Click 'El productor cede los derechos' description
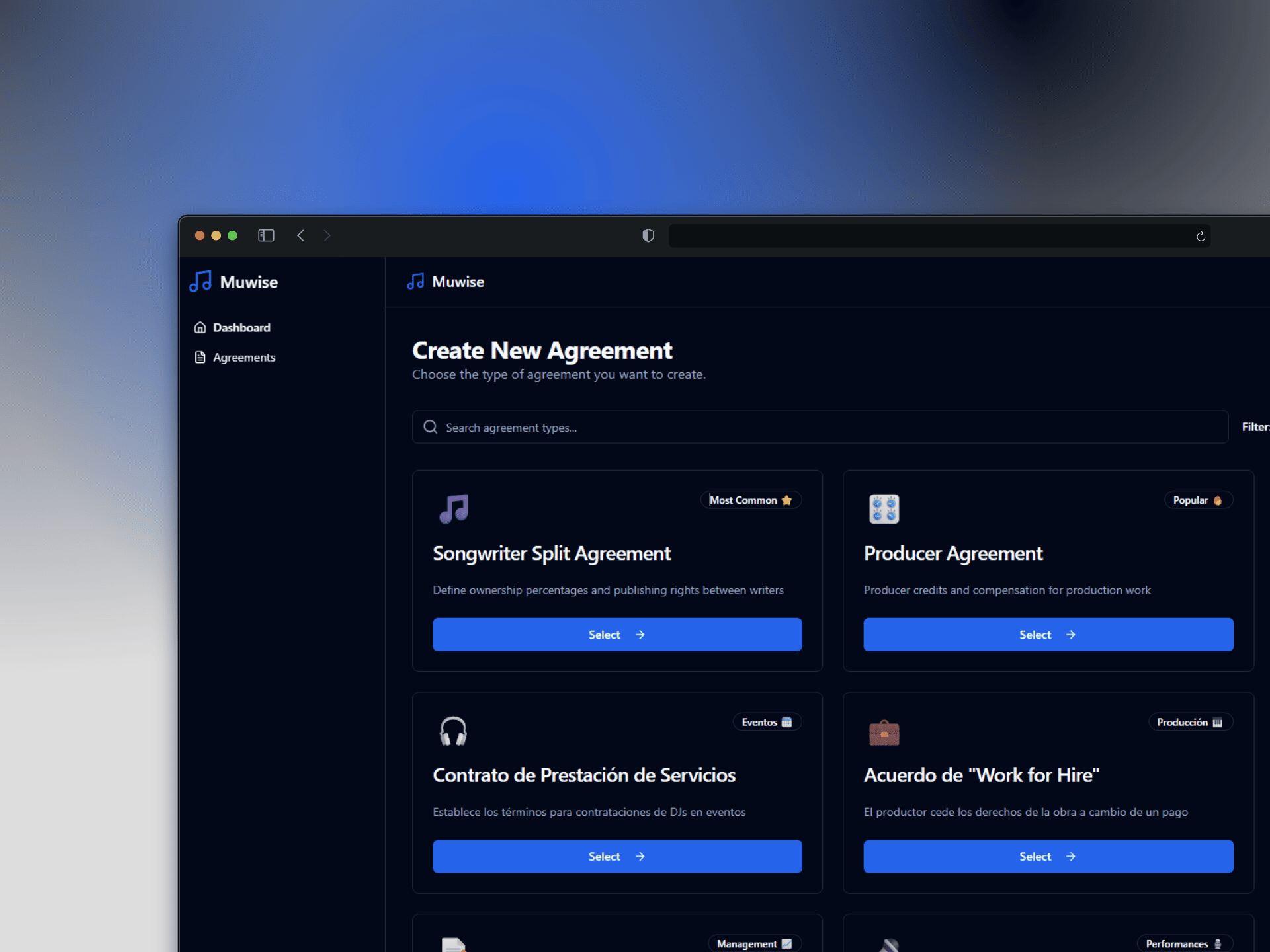 [1025, 812]
